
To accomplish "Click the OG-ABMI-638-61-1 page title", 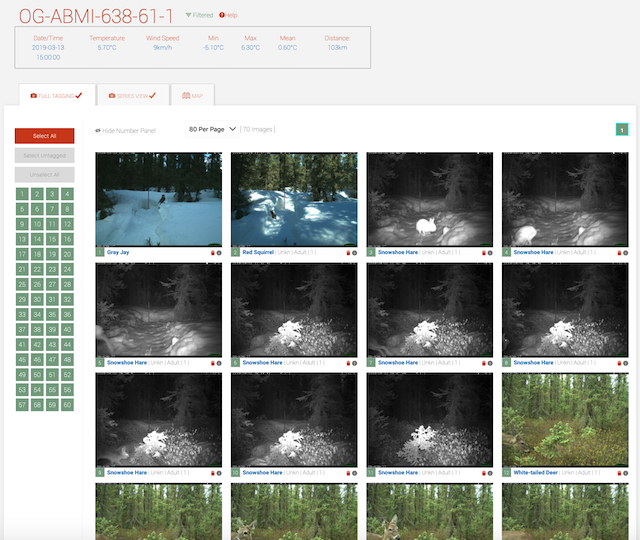I will point(96,16).
